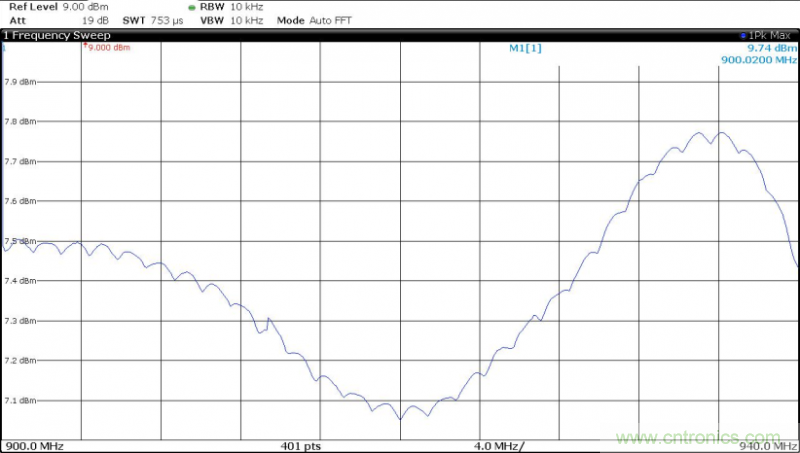Click the 7.1 dBm y-axis label
800x453 pixels.
tap(19, 401)
